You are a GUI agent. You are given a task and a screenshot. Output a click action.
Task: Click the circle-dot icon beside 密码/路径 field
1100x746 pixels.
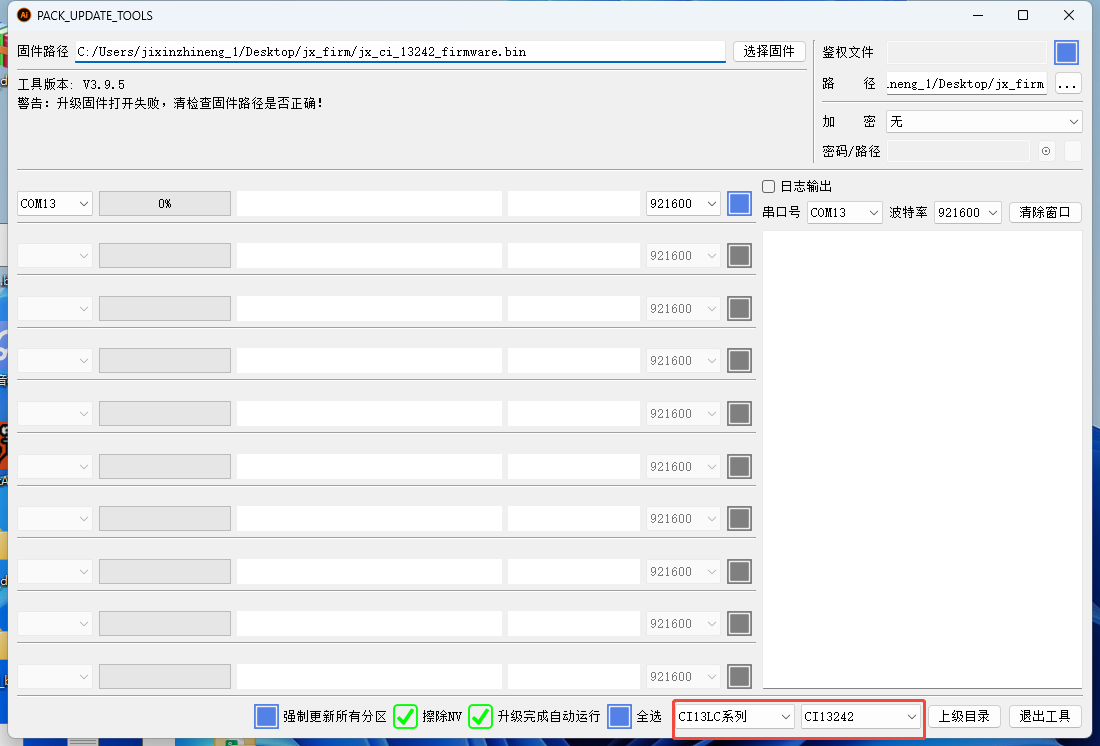click(x=1046, y=151)
